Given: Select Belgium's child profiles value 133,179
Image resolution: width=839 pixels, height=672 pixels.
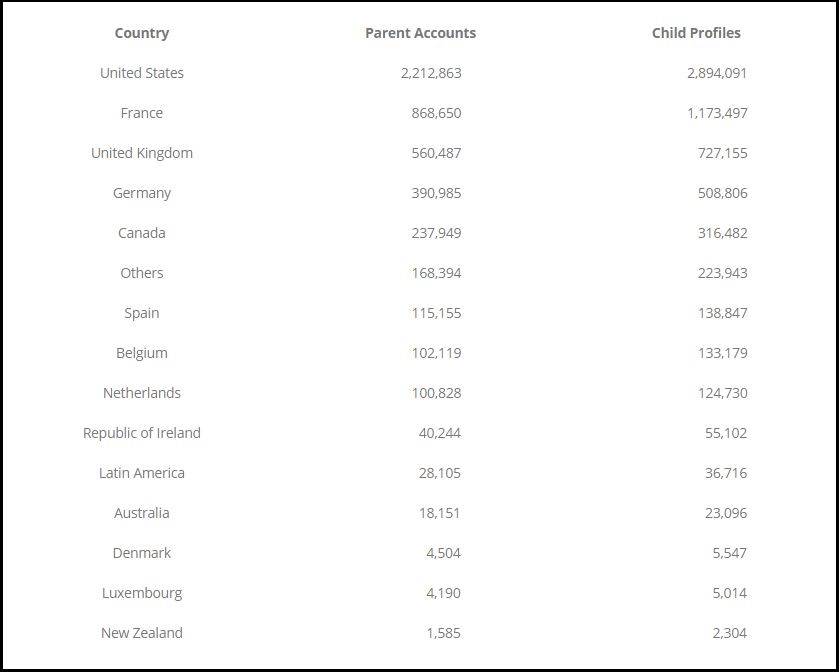Looking at the screenshot, I should (722, 353).
